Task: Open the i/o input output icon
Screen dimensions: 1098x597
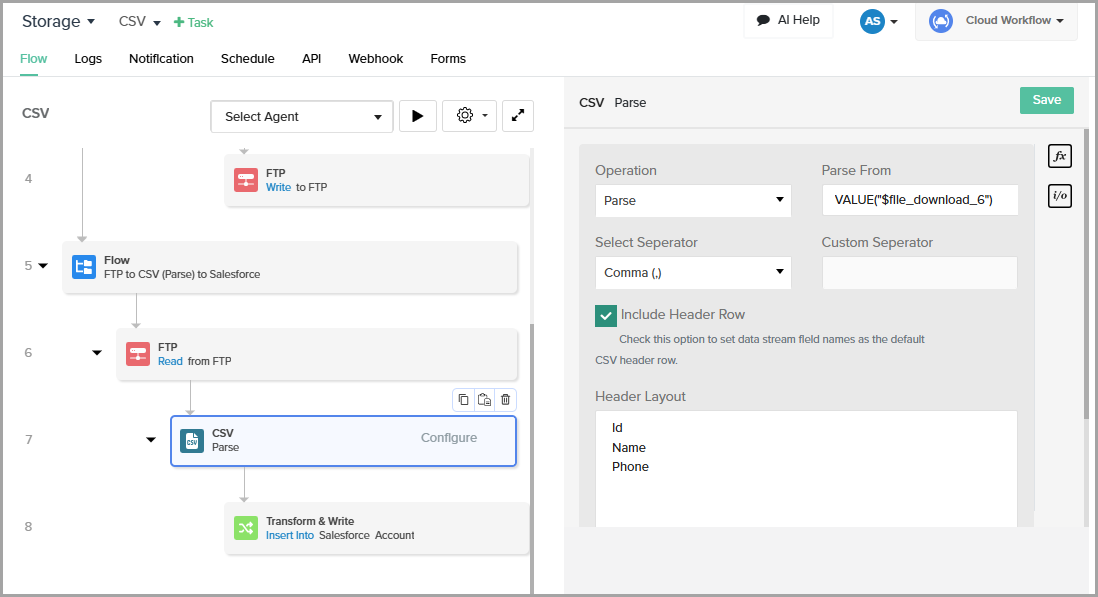Action: [x=1059, y=196]
